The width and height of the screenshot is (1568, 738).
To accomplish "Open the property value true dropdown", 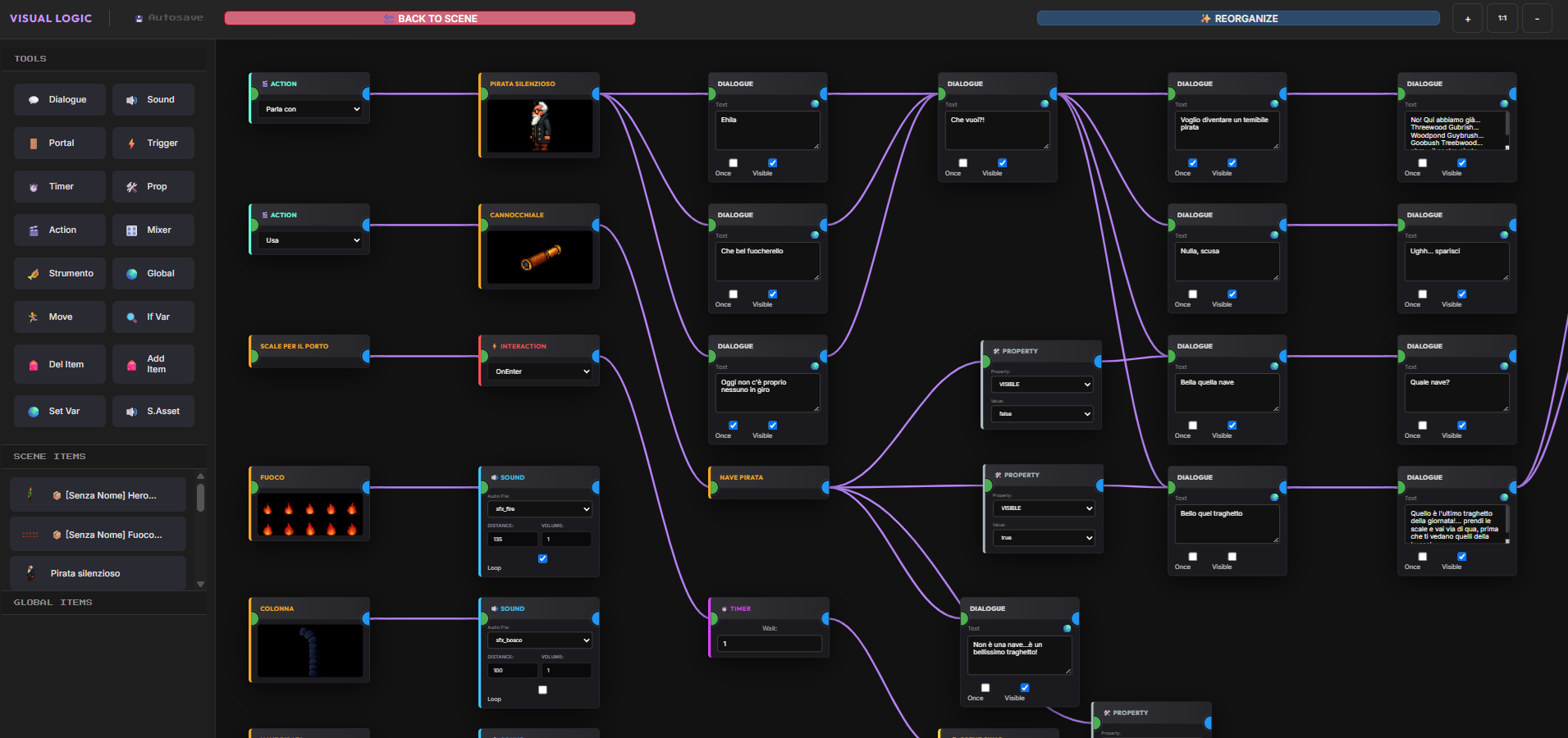I will (x=1044, y=538).
